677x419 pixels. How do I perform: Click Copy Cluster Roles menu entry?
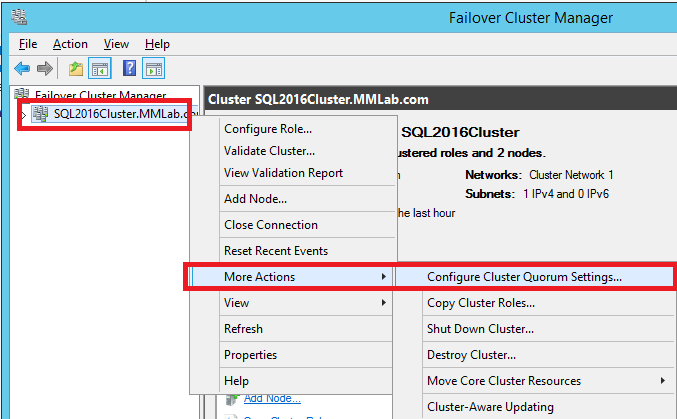[x=481, y=303]
